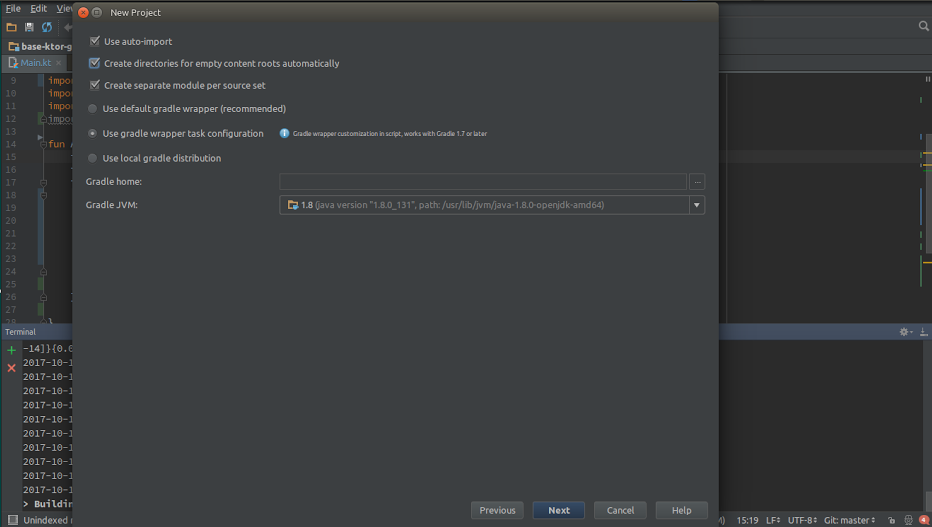Open the Git: master branch selector
This screenshot has width=932, height=527.
[x=849, y=520]
